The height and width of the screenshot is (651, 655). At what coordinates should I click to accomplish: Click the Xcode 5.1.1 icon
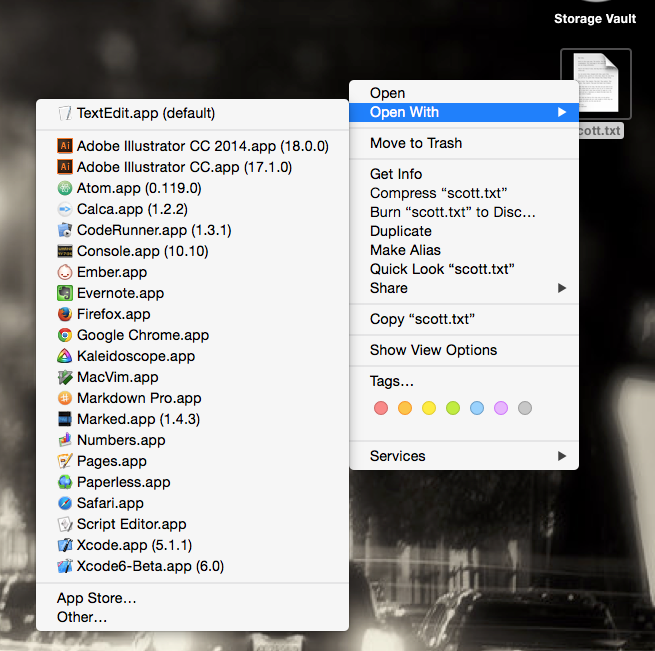[65, 545]
